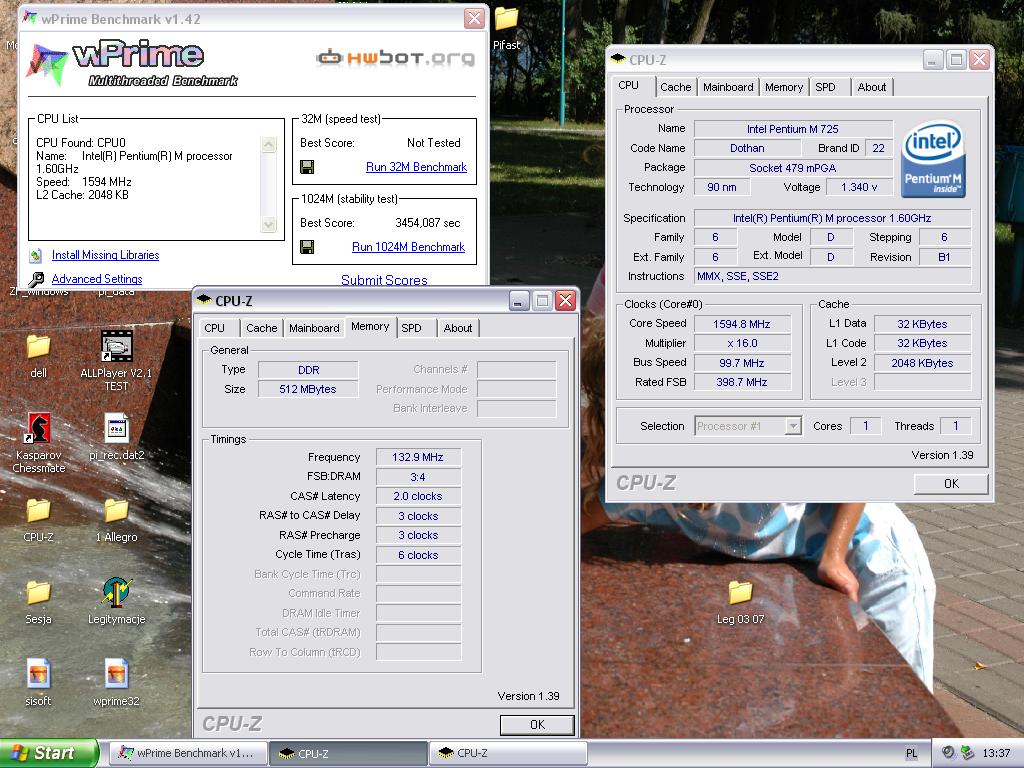Open the Windows Start menu

[49, 753]
